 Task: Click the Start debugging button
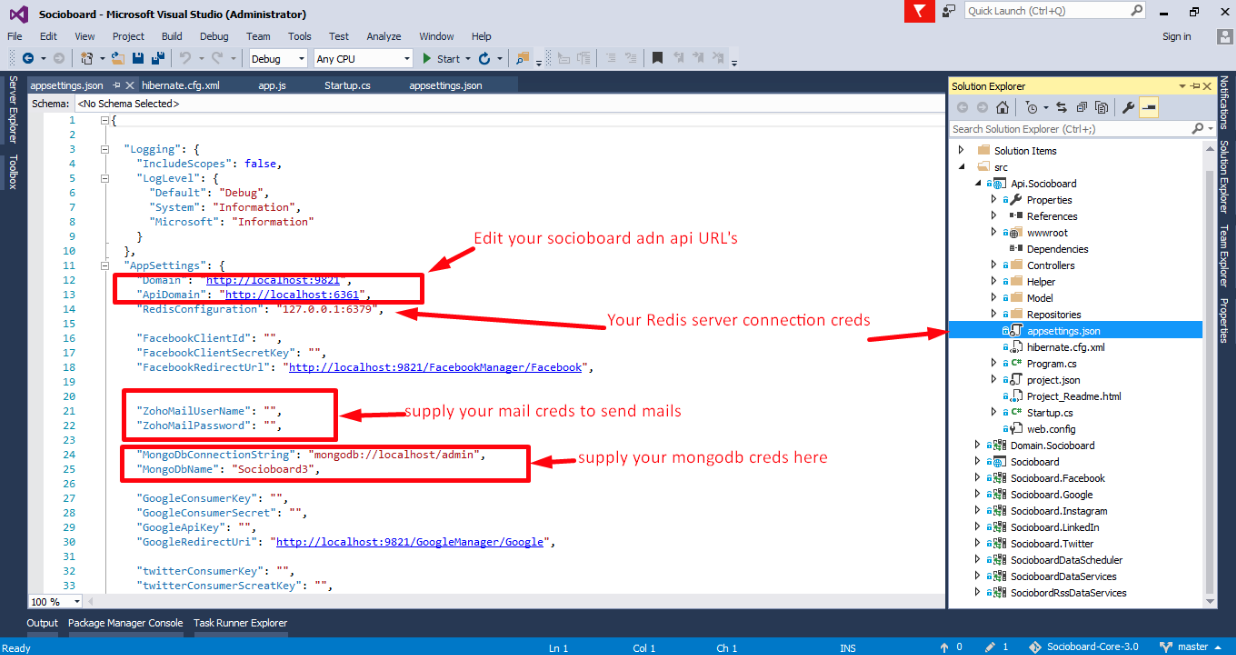pos(440,59)
